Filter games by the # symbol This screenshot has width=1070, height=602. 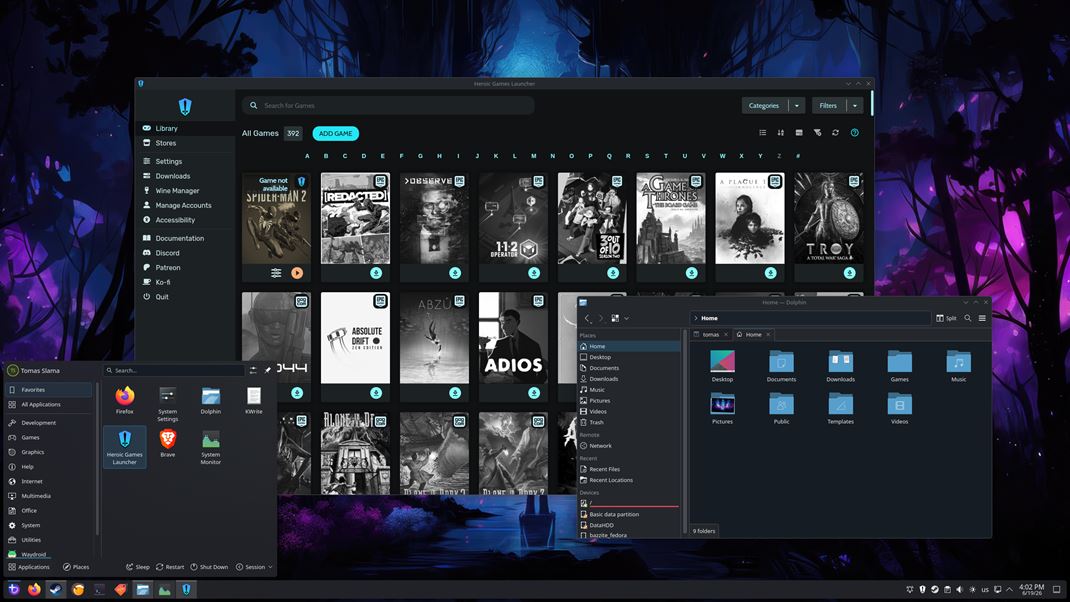point(798,156)
